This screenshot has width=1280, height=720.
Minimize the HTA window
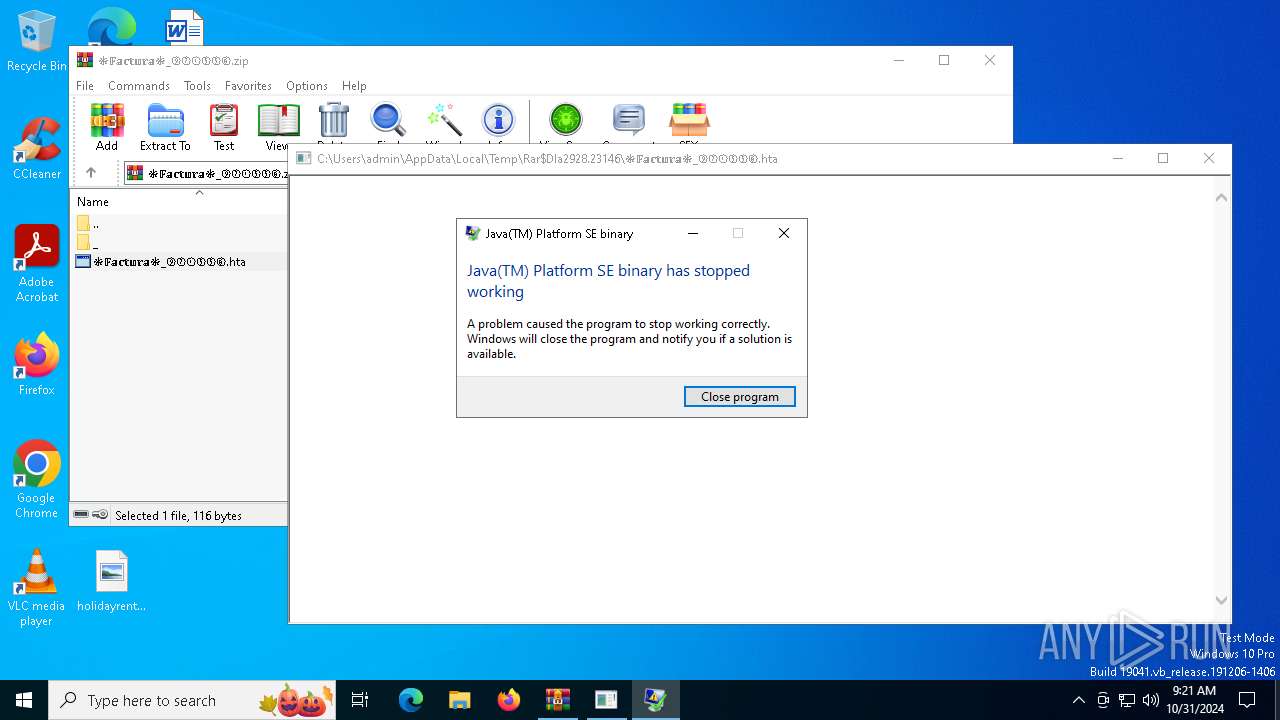1117,158
